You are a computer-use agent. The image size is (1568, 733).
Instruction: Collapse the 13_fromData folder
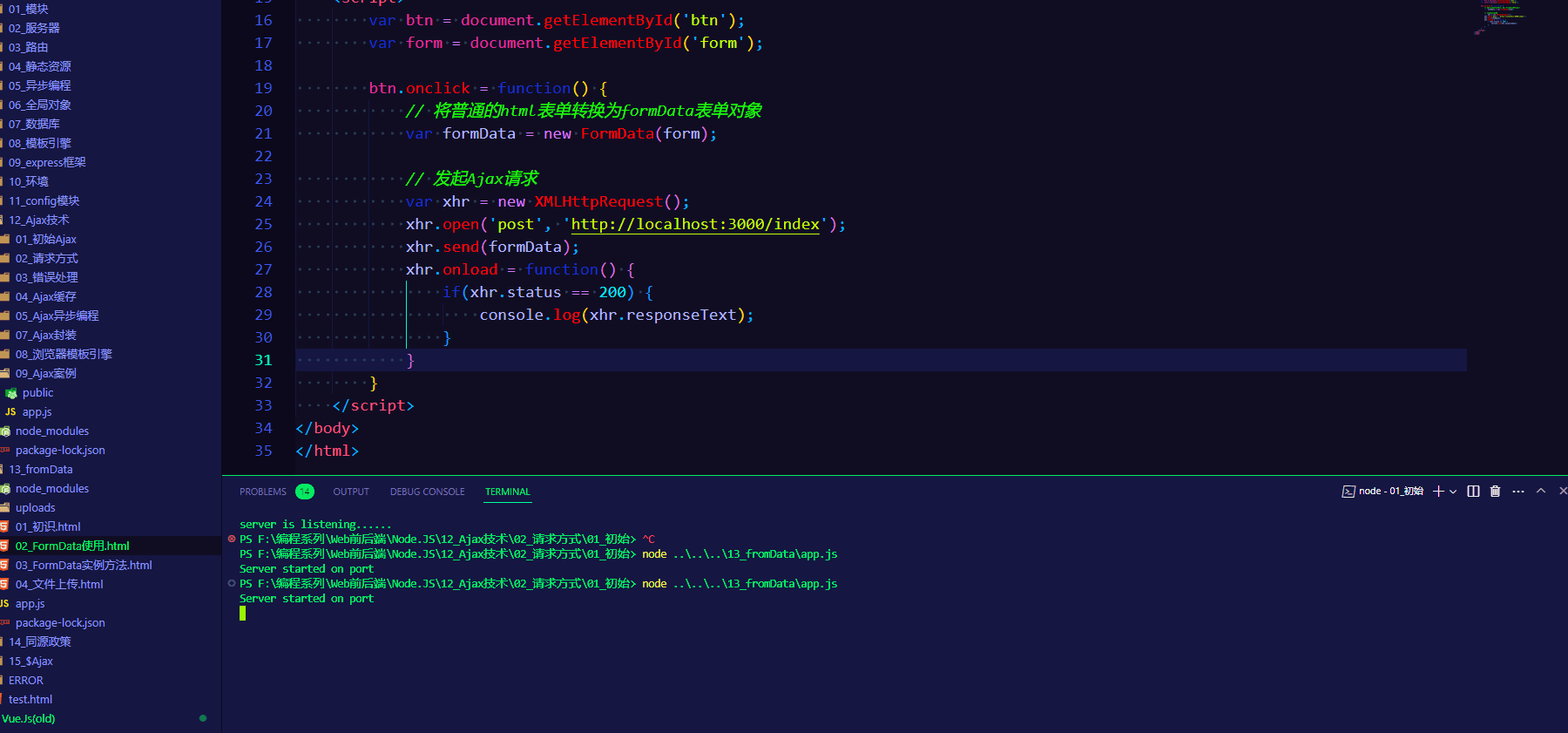coord(40,469)
